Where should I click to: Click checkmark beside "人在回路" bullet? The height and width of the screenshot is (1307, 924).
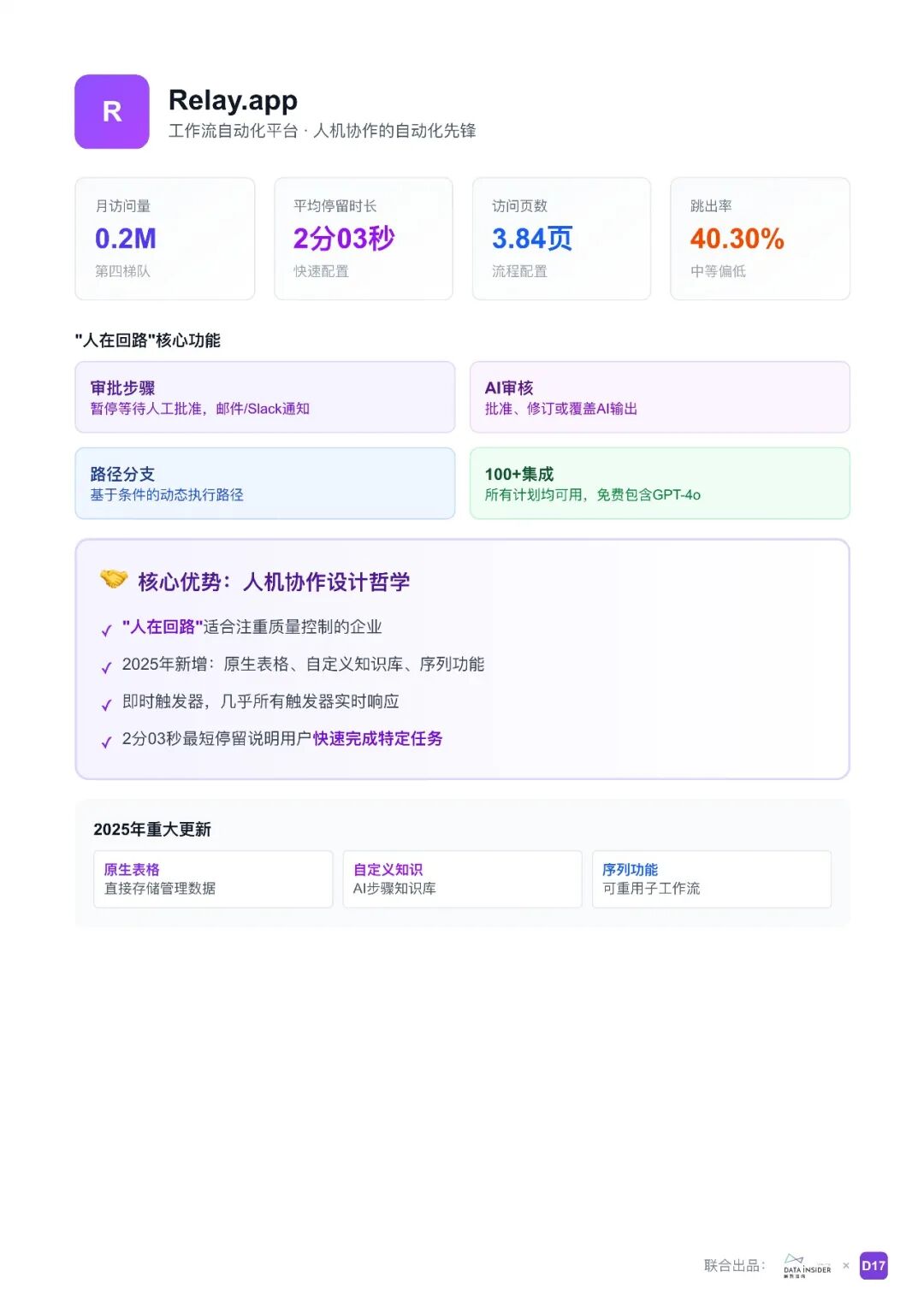pos(107,630)
